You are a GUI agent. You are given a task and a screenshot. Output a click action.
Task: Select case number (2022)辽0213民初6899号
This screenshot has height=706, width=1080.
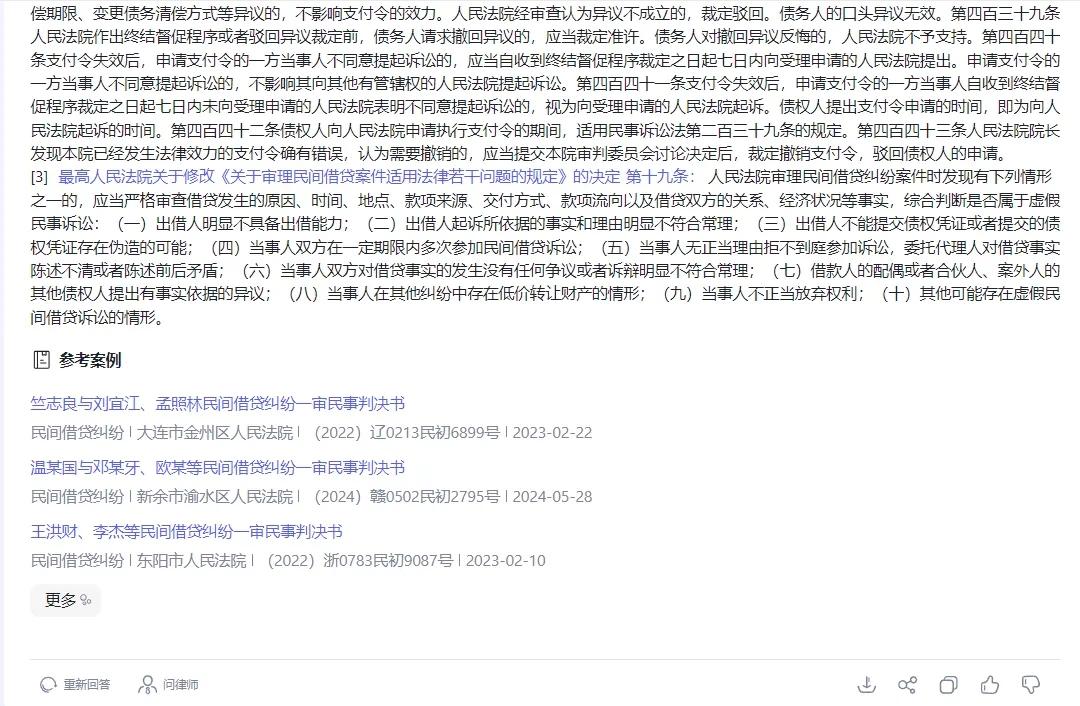(407, 433)
